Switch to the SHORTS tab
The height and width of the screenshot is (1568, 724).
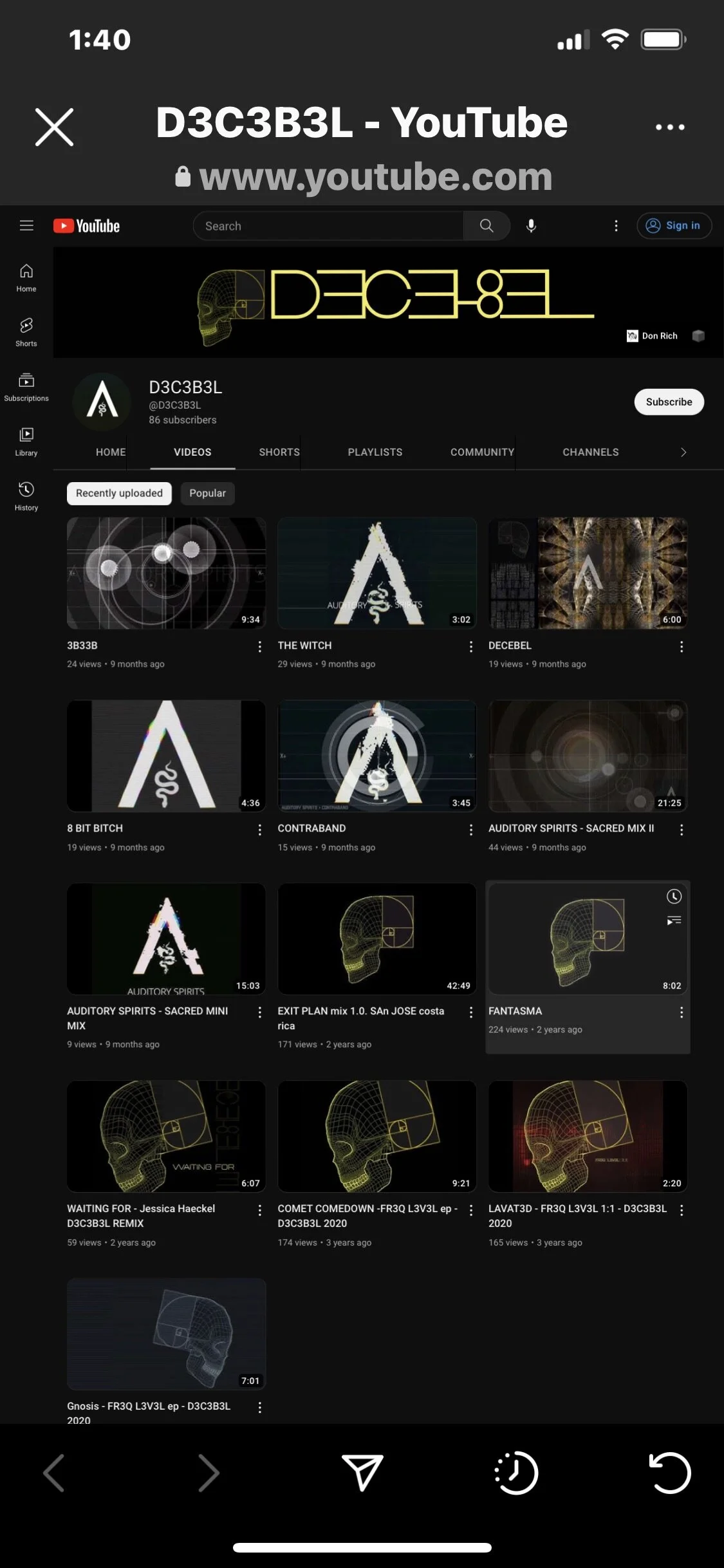pyautogui.click(x=279, y=453)
